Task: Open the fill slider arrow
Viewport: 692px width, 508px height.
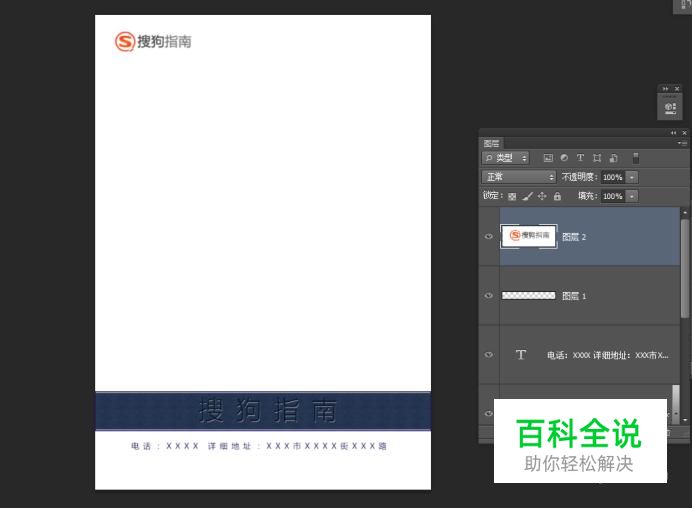Action: click(x=632, y=196)
